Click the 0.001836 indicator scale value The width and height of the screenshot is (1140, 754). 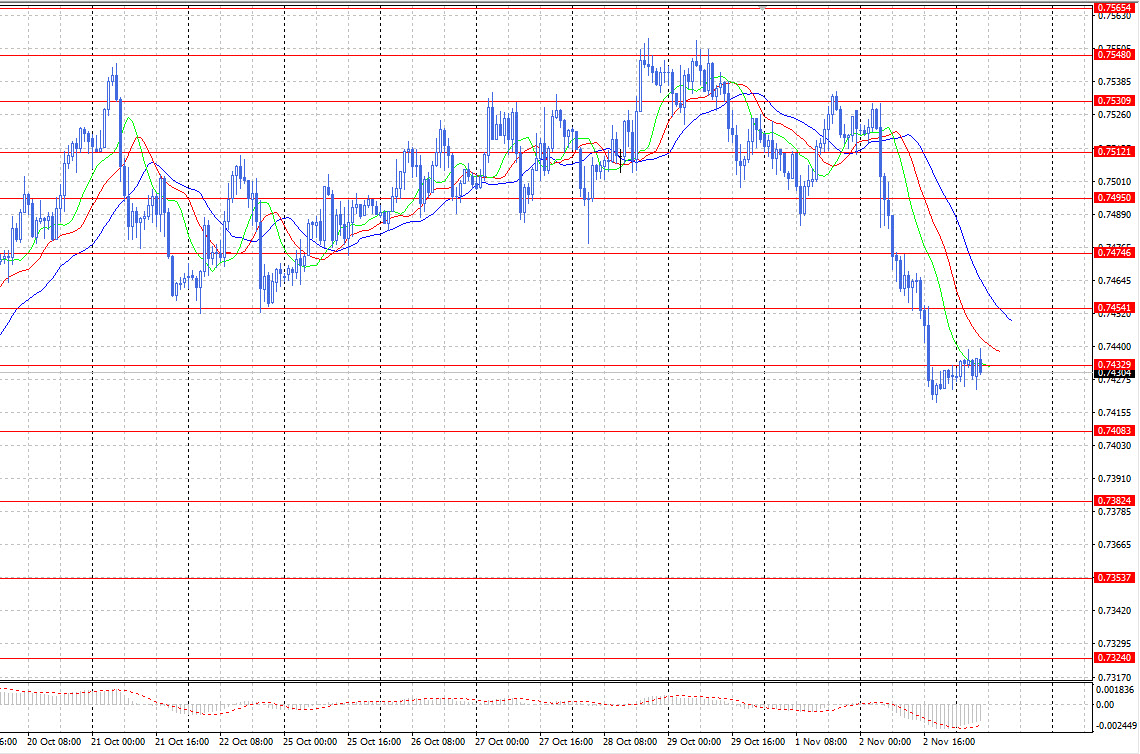[1115, 690]
